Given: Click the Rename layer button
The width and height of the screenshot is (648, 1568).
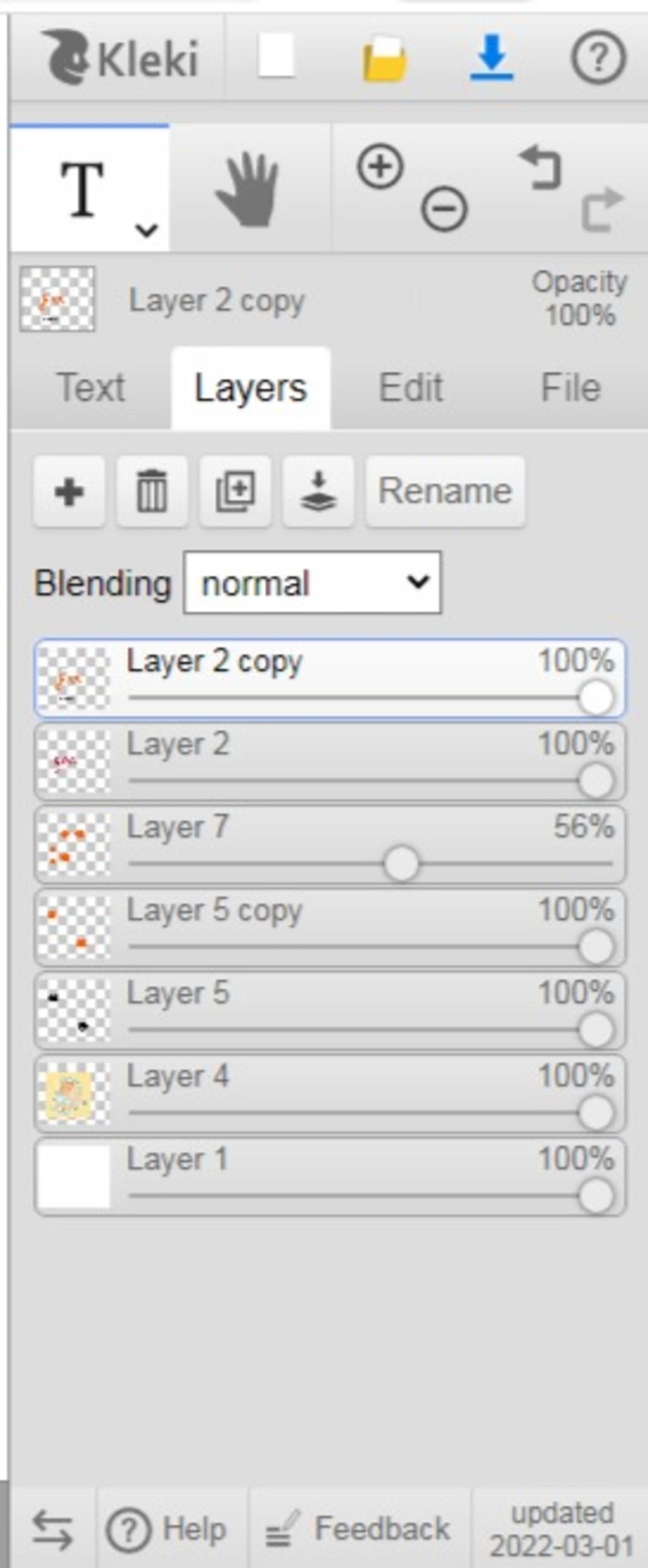Looking at the screenshot, I should (445, 491).
